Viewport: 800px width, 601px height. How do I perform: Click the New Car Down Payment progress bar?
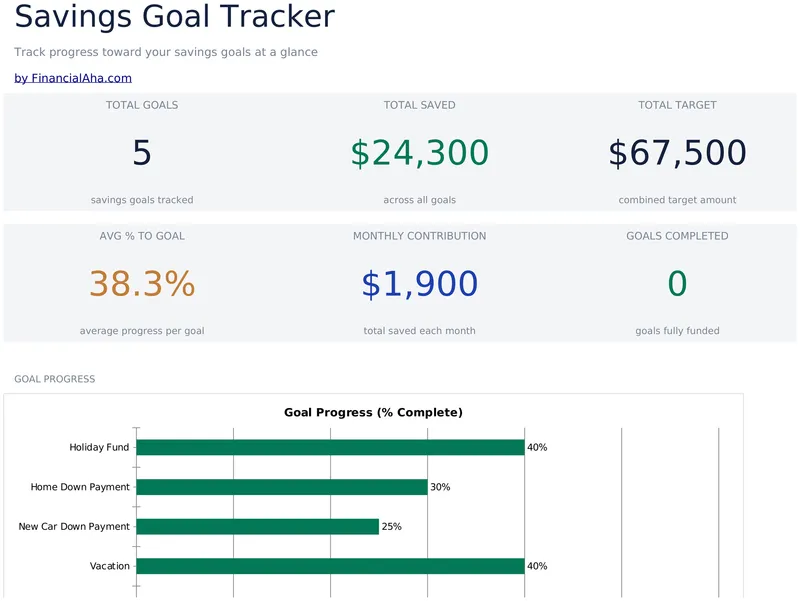click(x=258, y=527)
